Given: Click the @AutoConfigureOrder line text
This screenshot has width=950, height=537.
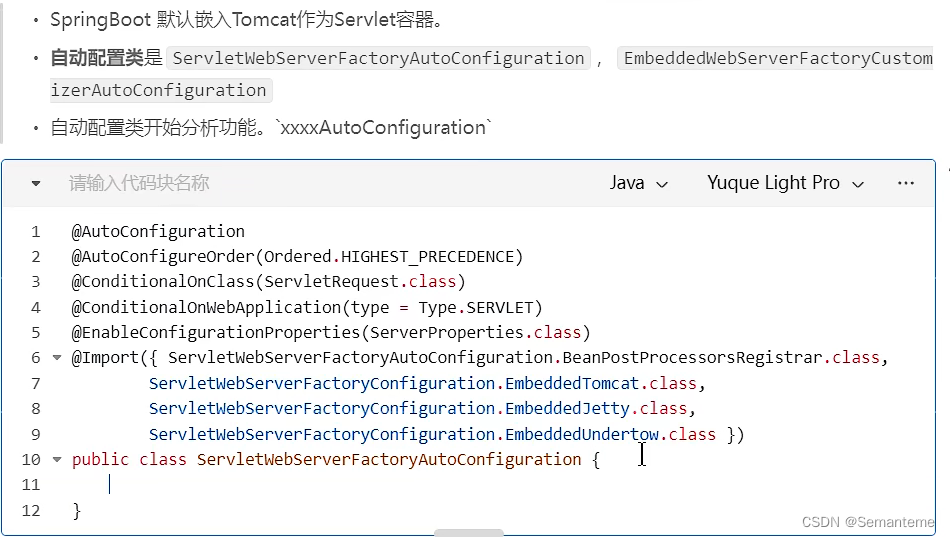Looking at the screenshot, I should [297, 257].
